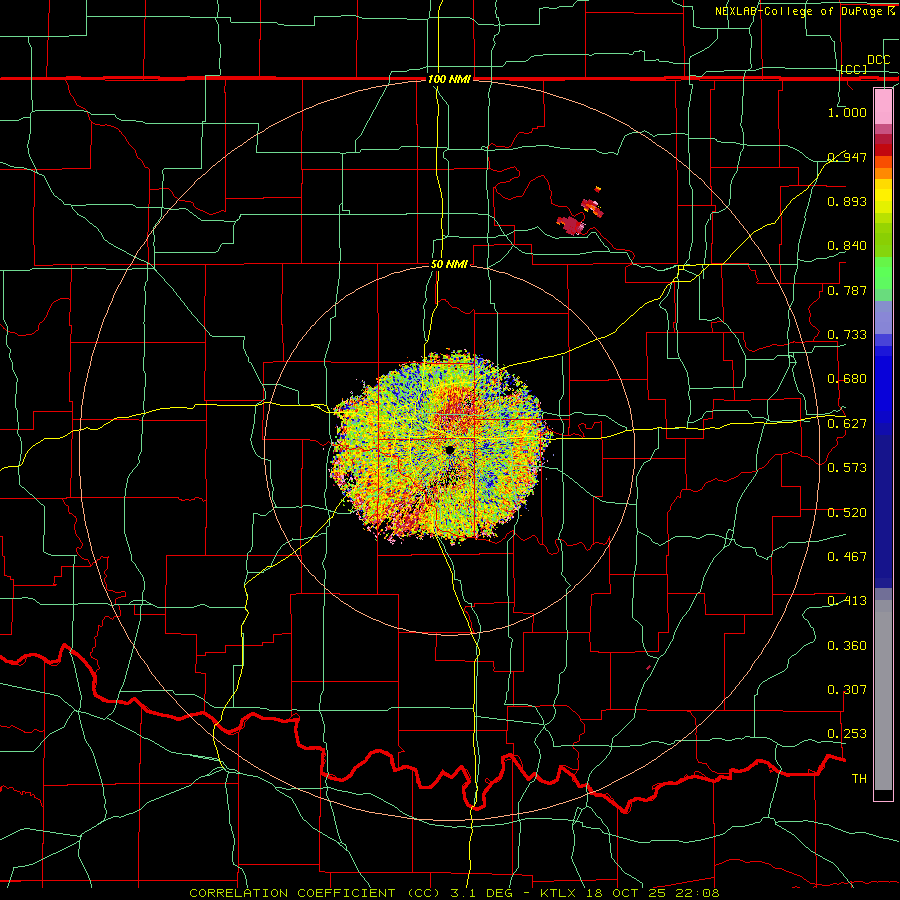900x900 pixels.
Task: Click the Correlation Coefficient caption at bottom
Action: click(x=454, y=893)
